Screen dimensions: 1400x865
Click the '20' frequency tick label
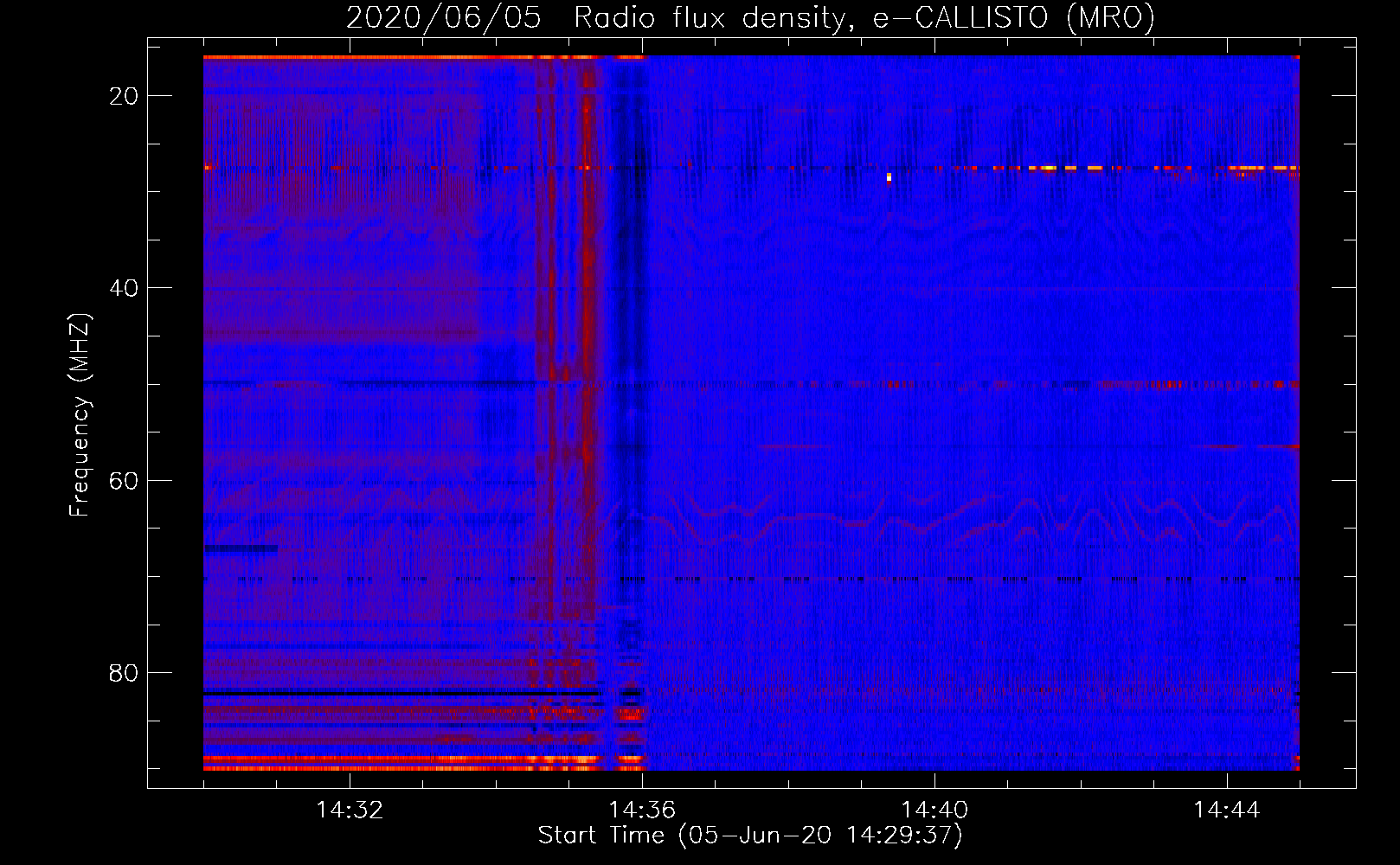[x=125, y=95]
